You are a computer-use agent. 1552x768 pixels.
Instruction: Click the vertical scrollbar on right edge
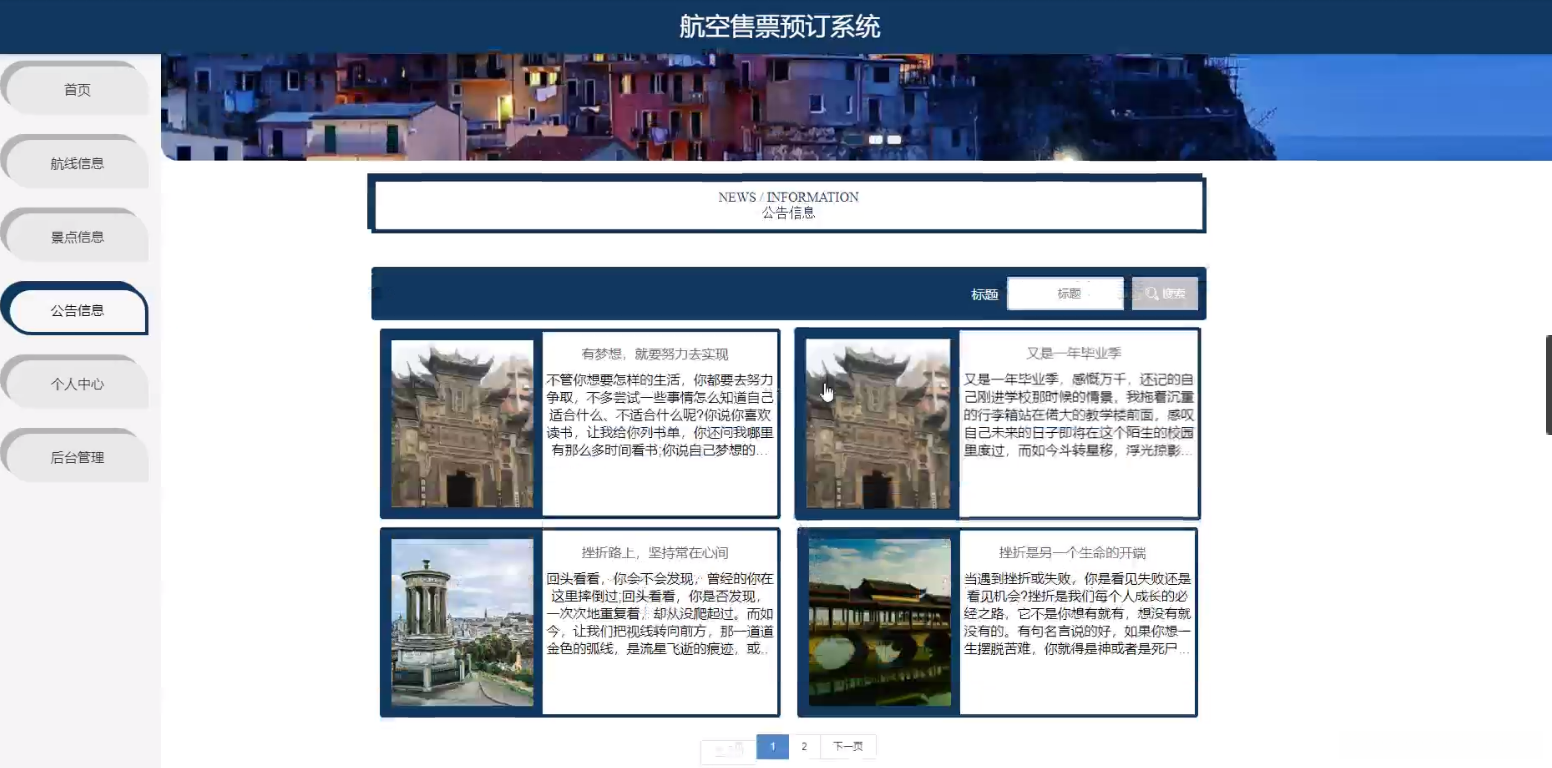click(x=1548, y=385)
